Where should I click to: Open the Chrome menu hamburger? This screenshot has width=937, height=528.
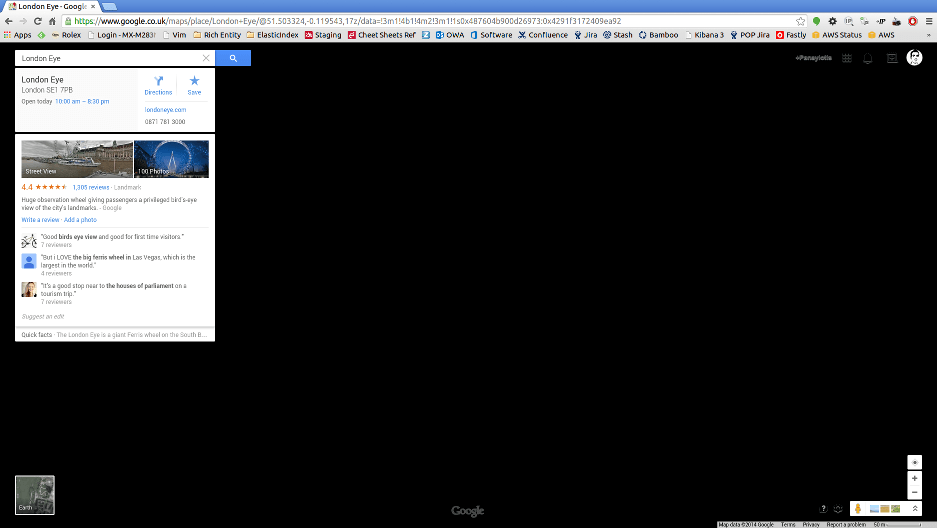(929, 21)
